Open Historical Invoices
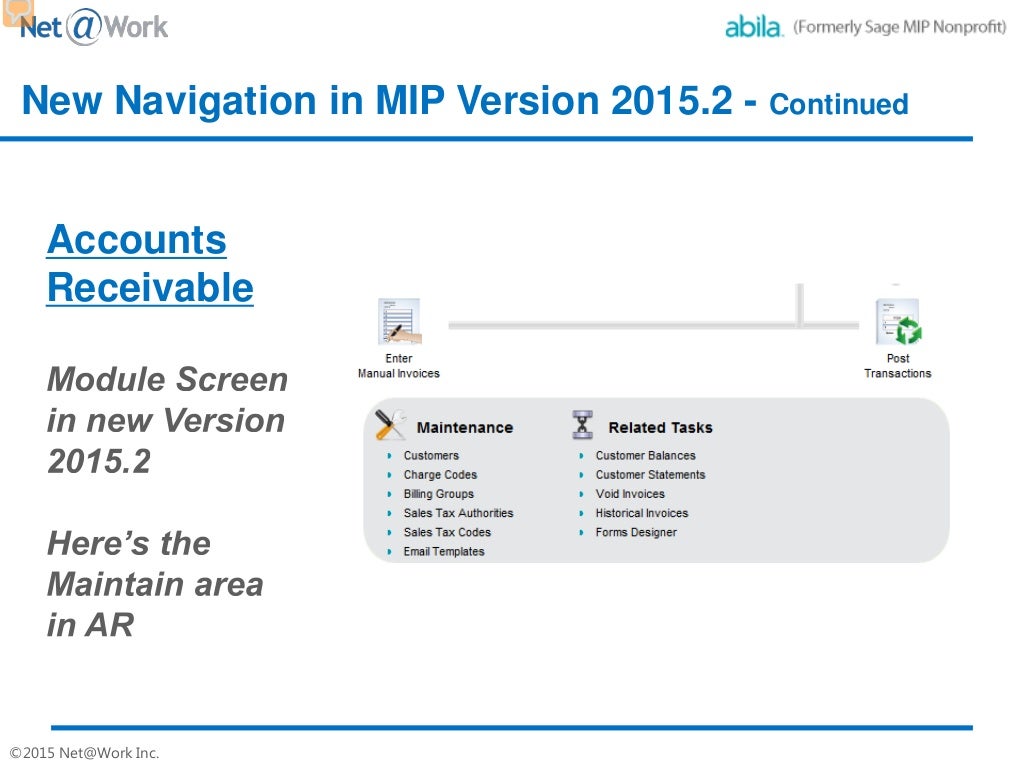The image size is (1024, 768). (x=641, y=513)
